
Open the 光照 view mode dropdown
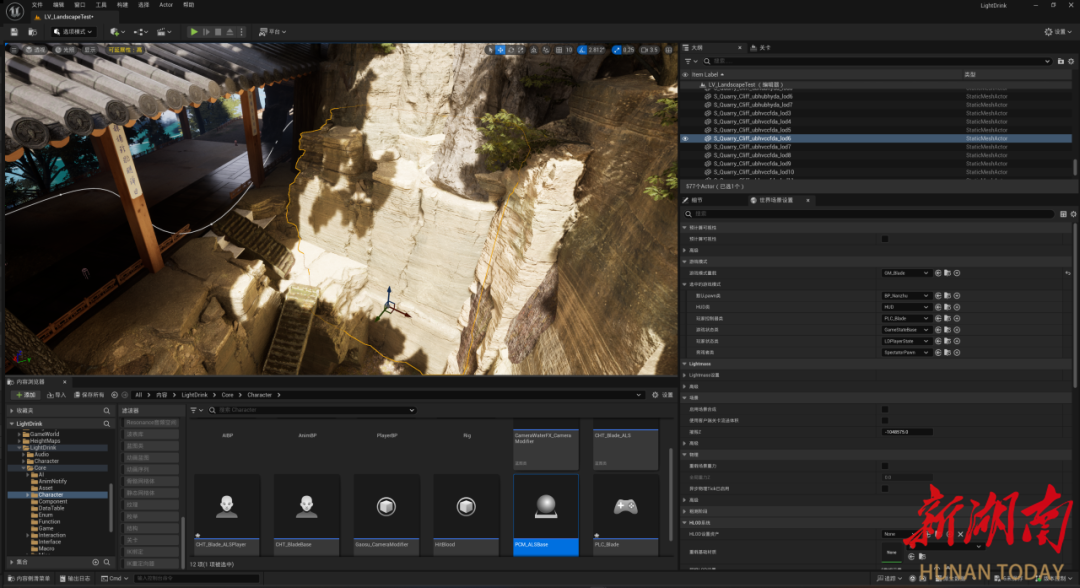tap(64, 50)
